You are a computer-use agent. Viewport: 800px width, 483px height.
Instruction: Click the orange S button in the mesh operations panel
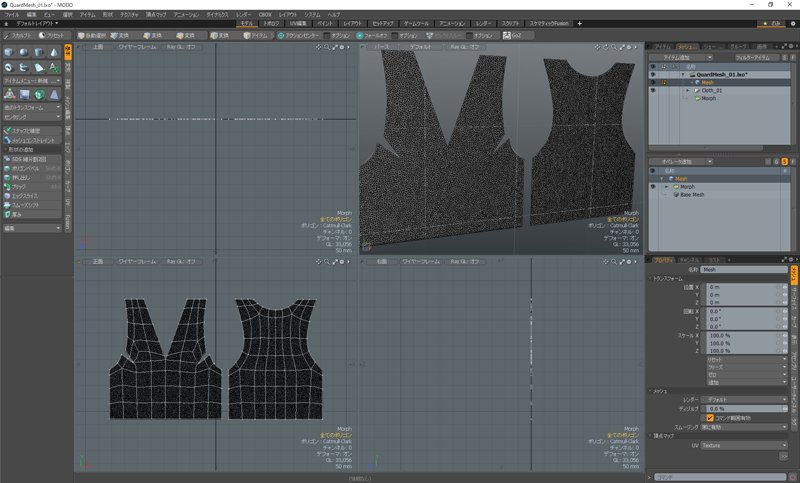tap(785, 162)
